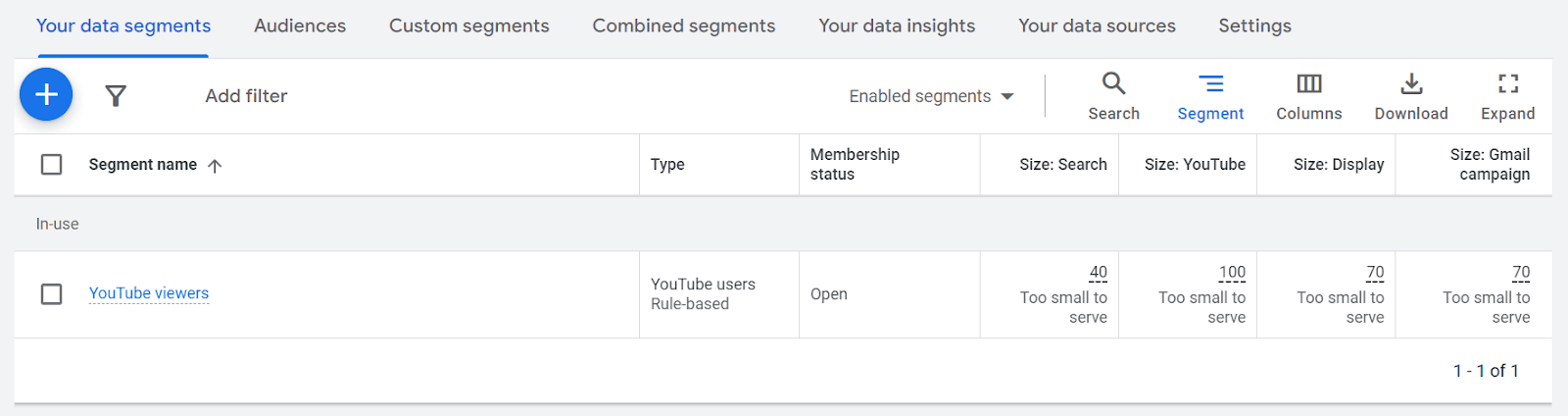Click the sort arrow beside Segment name

[x=215, y=166]
